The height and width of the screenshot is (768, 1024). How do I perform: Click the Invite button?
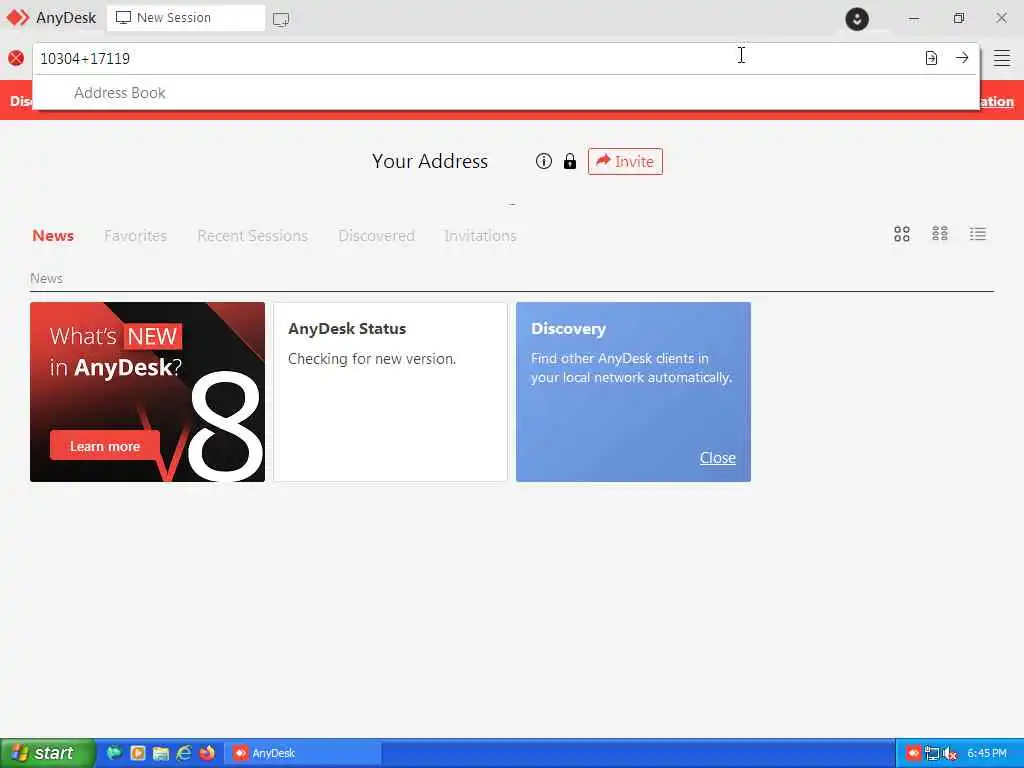(625, 161)
